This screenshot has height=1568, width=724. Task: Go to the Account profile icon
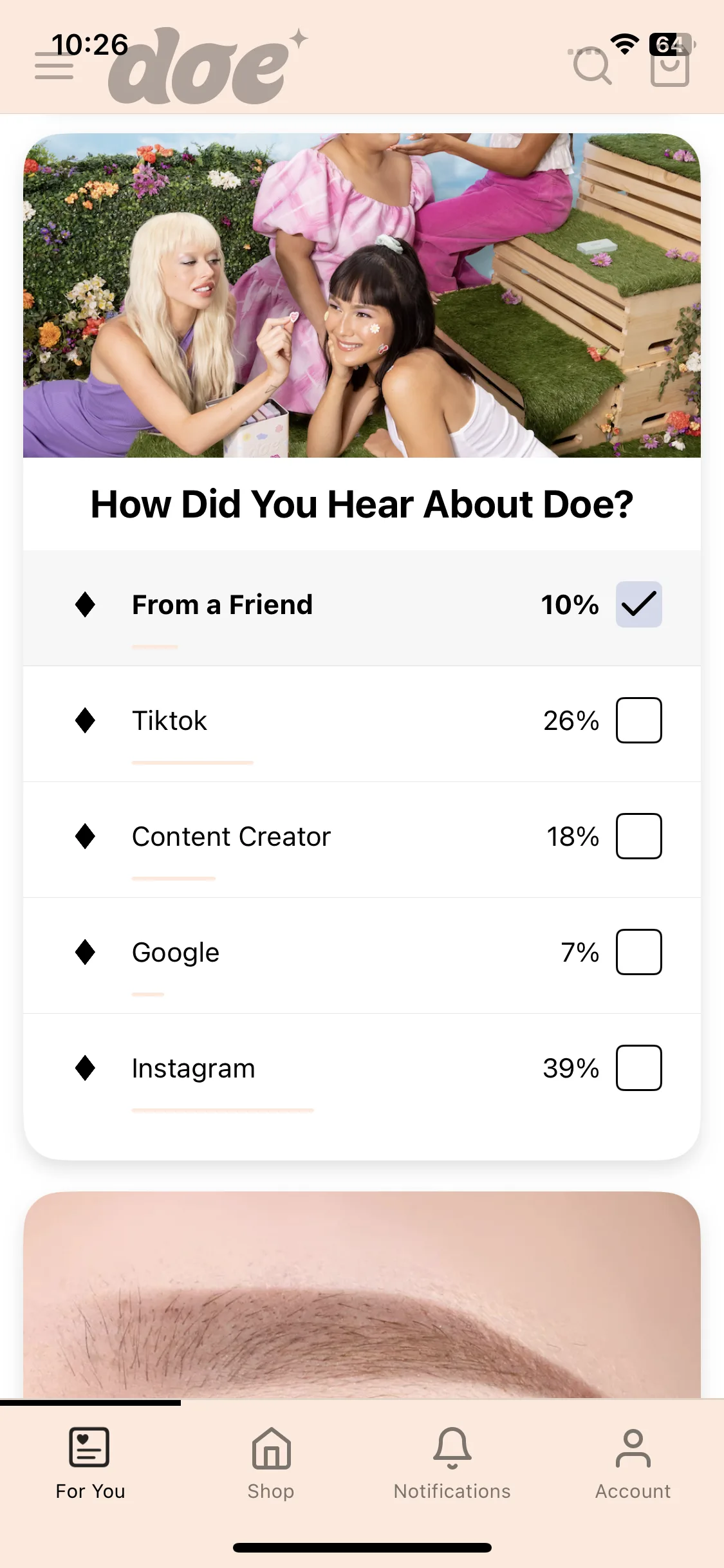pos(633,1448)
